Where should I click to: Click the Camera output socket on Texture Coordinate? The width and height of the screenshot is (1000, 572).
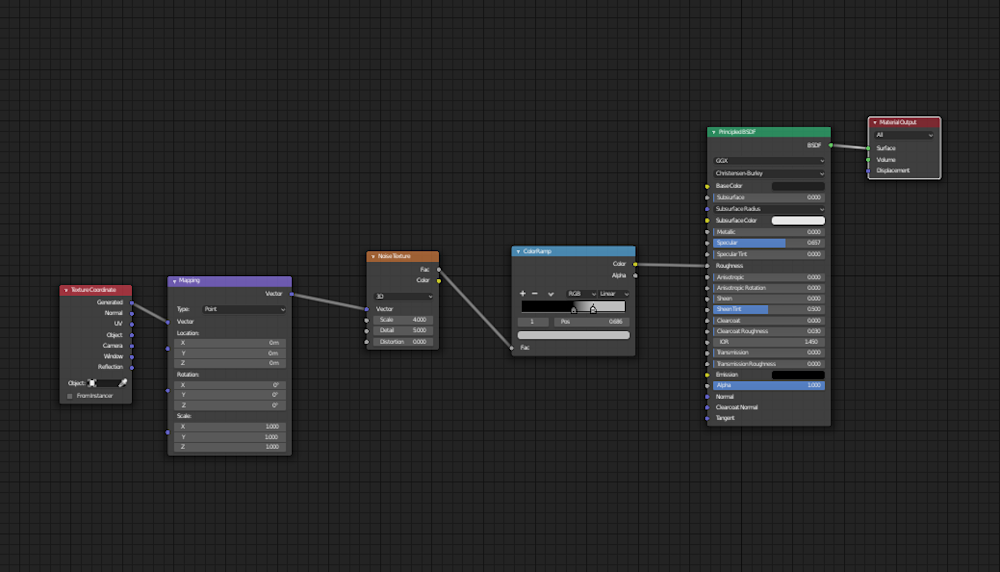[x=132, y=346]
